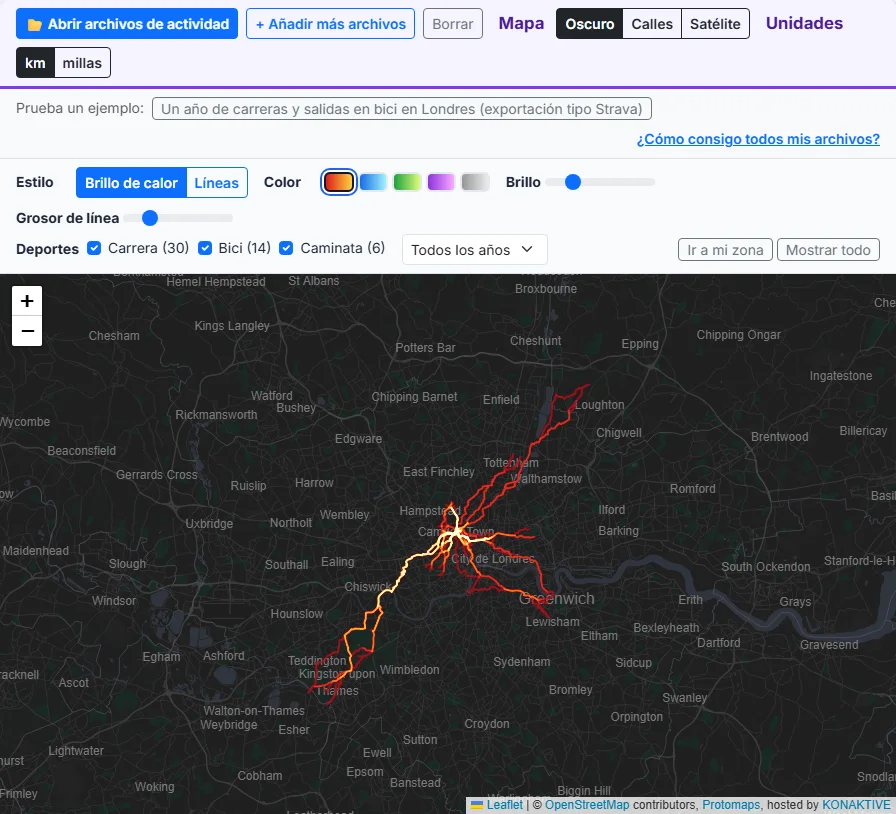Click the Borrar button
Screen dimensions: 896x814
[x=453, y=23]
